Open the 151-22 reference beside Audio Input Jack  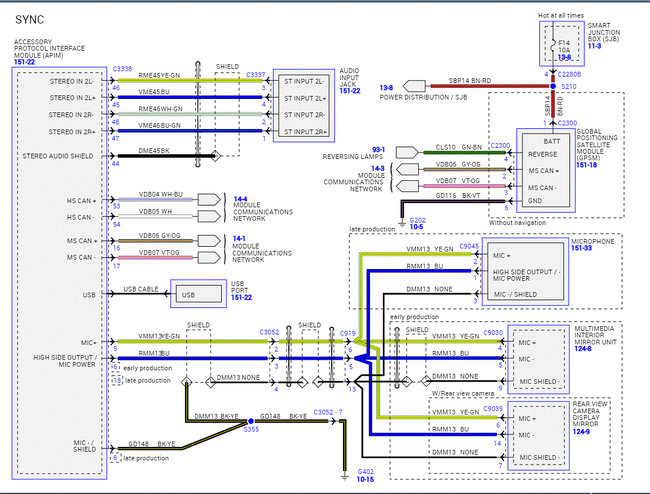click(350, 91)
